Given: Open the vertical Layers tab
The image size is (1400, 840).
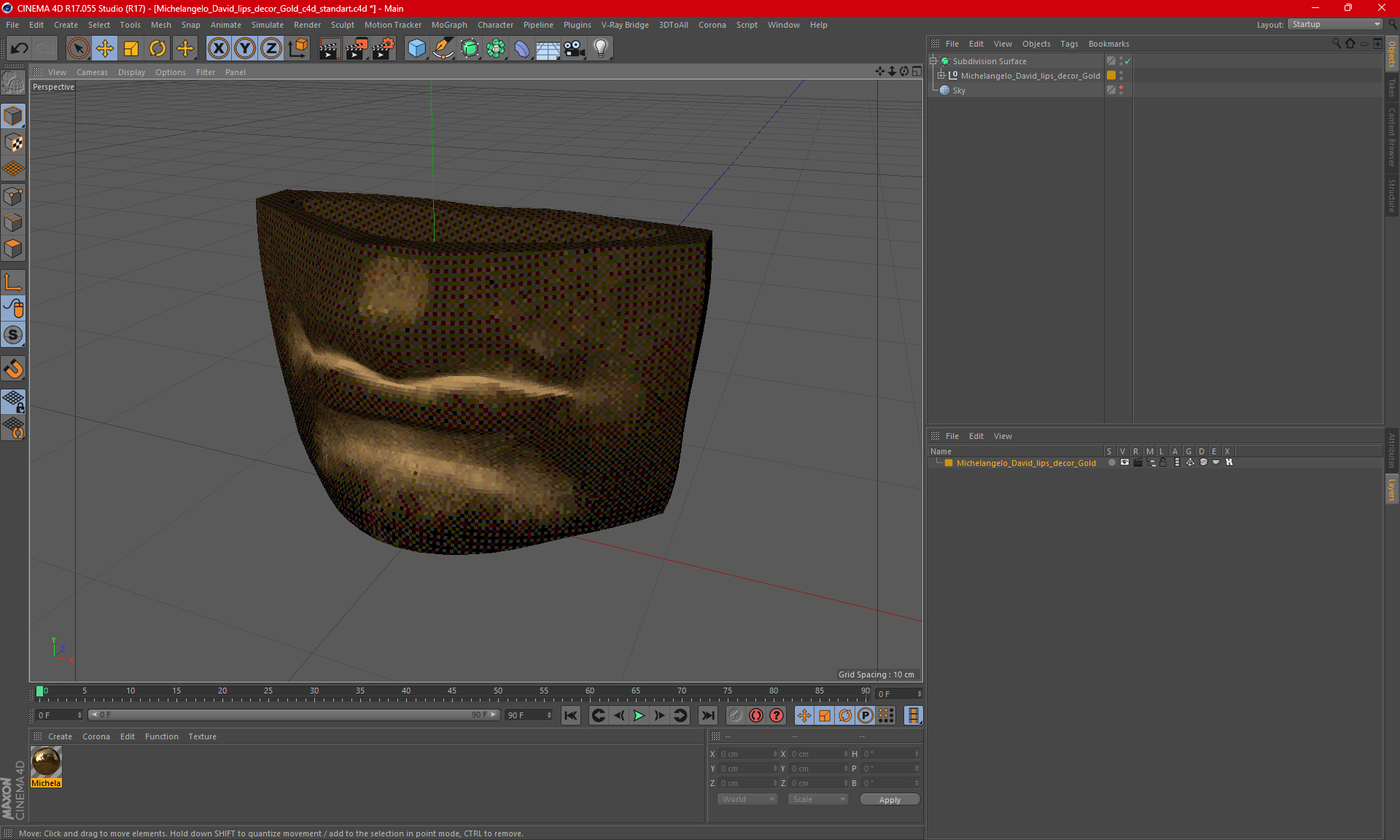Looking at the screenshot, I should (x=1392, y=489).
